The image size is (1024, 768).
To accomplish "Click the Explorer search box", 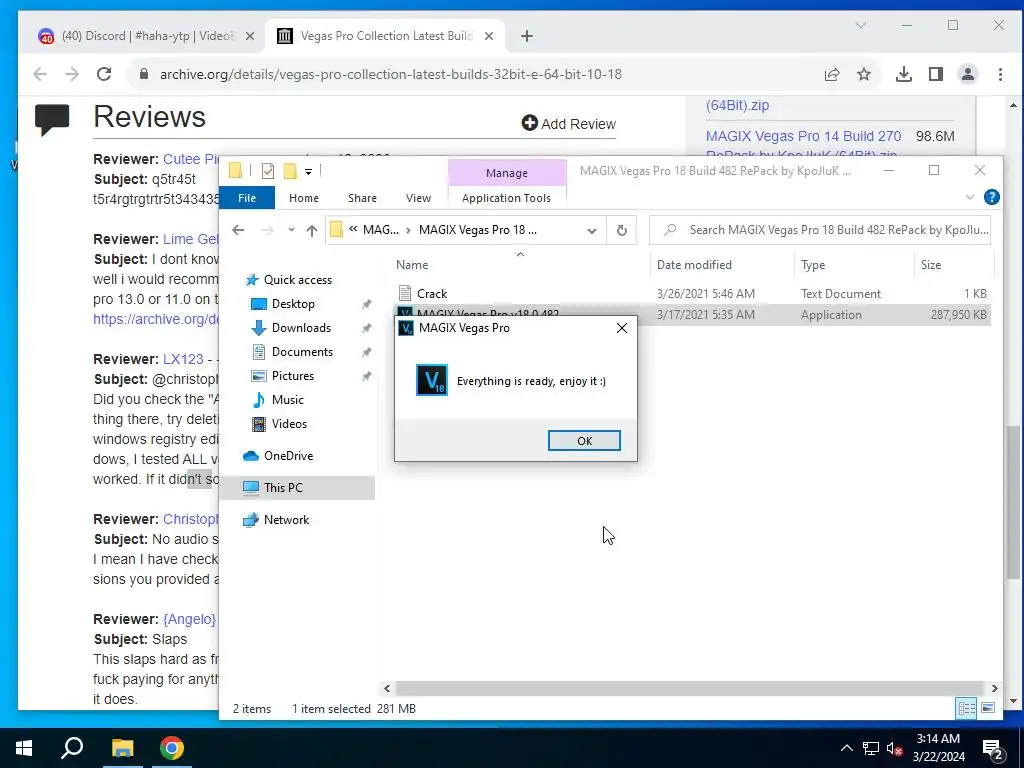I will click(x=820, y=230).
